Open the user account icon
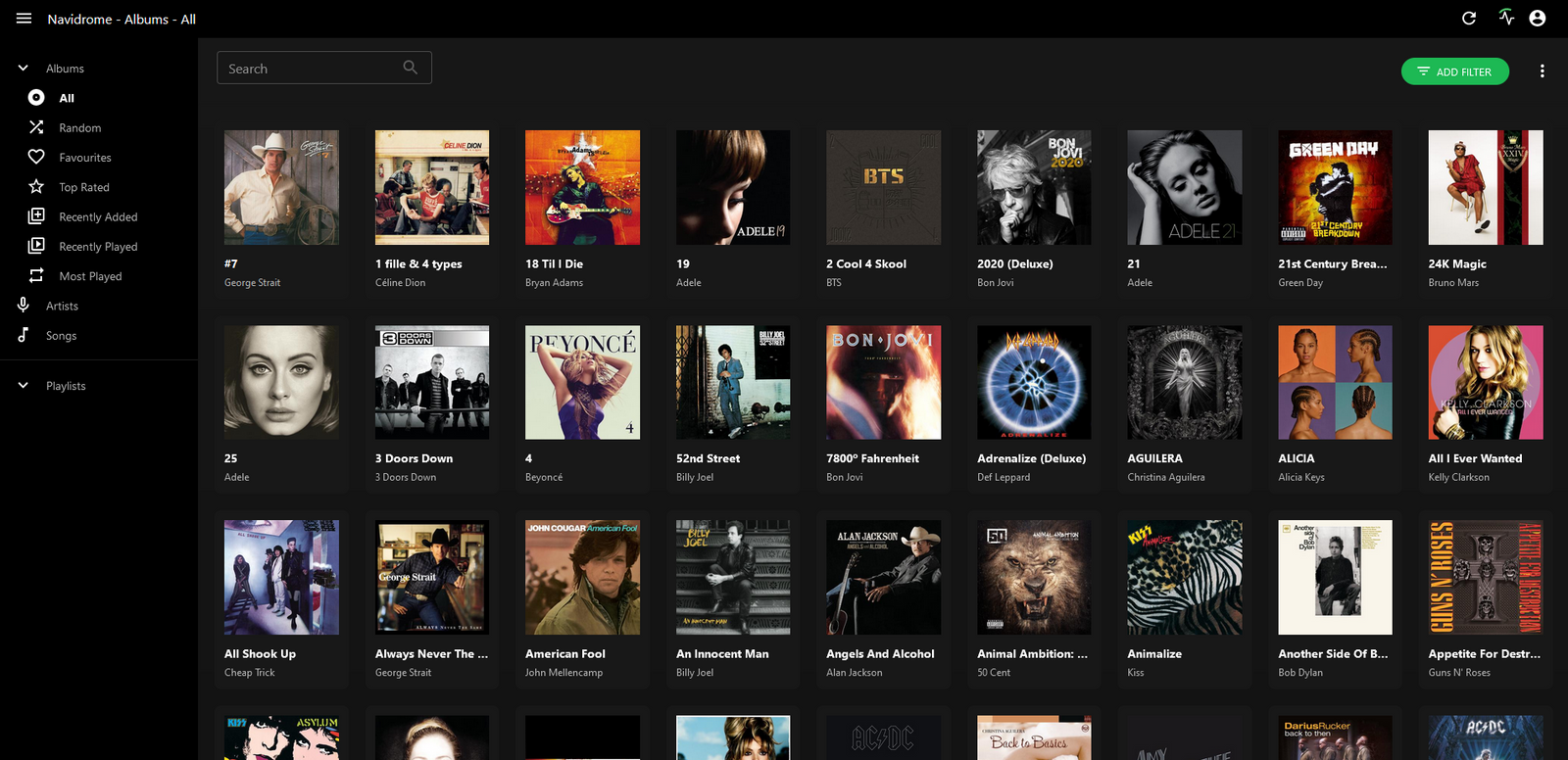This screenshot has height=760, width=1568. click(x=1538, y=19)
